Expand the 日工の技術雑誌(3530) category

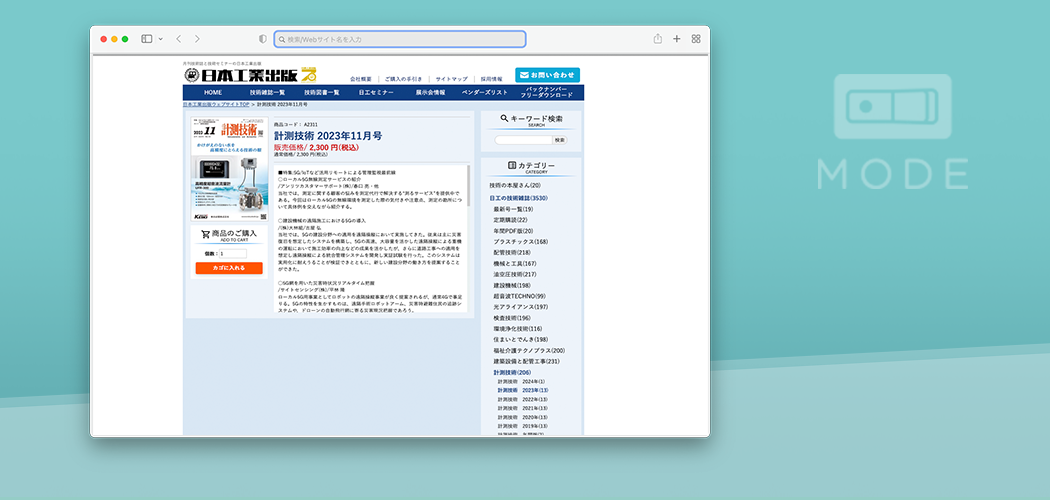(518, 198)
